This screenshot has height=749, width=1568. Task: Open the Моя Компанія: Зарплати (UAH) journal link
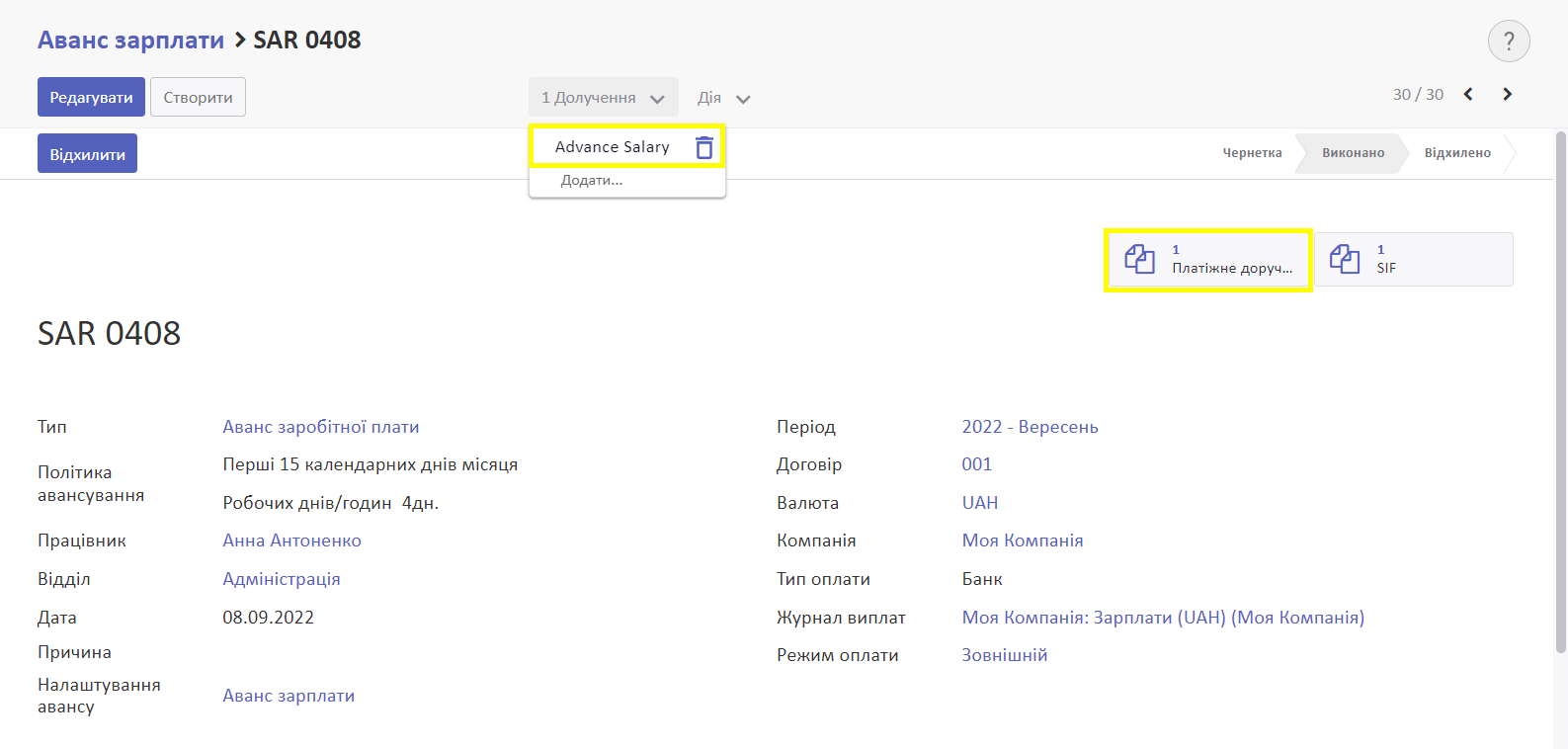[1163, 618]
